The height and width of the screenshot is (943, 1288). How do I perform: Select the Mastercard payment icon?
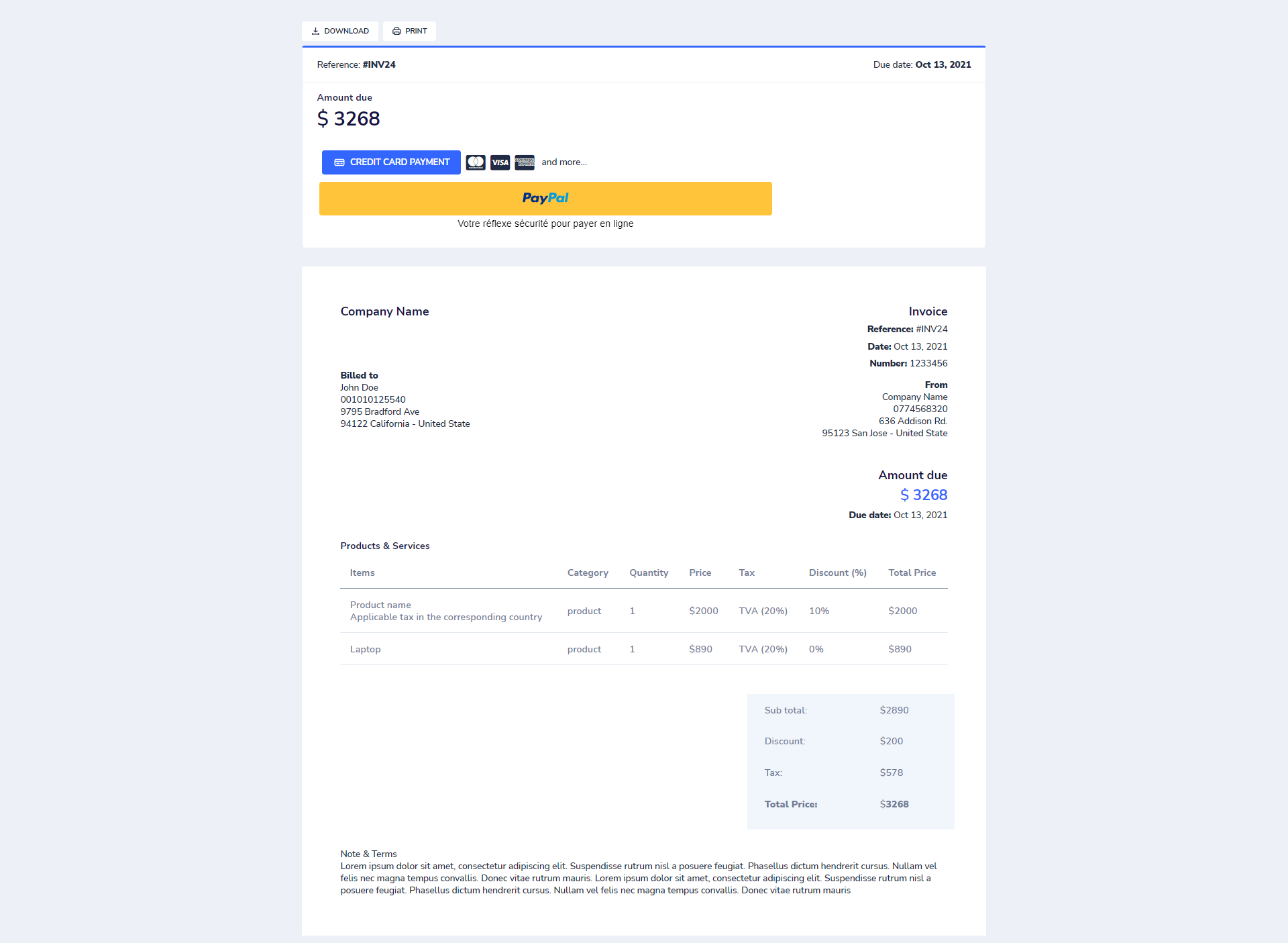pyautogui.click(x=476, y=162)
